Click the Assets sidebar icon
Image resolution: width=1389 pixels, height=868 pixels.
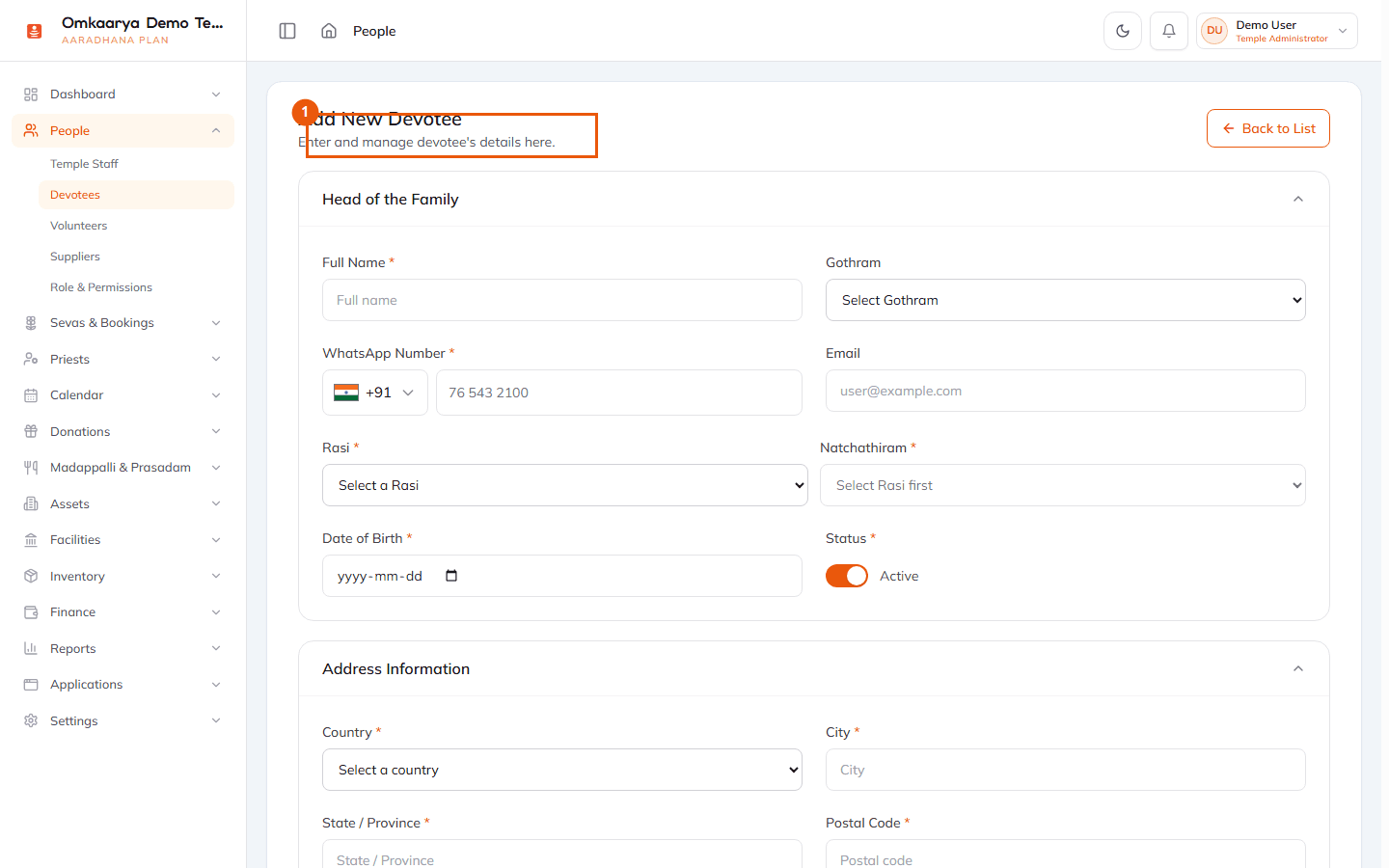point(31,503)
